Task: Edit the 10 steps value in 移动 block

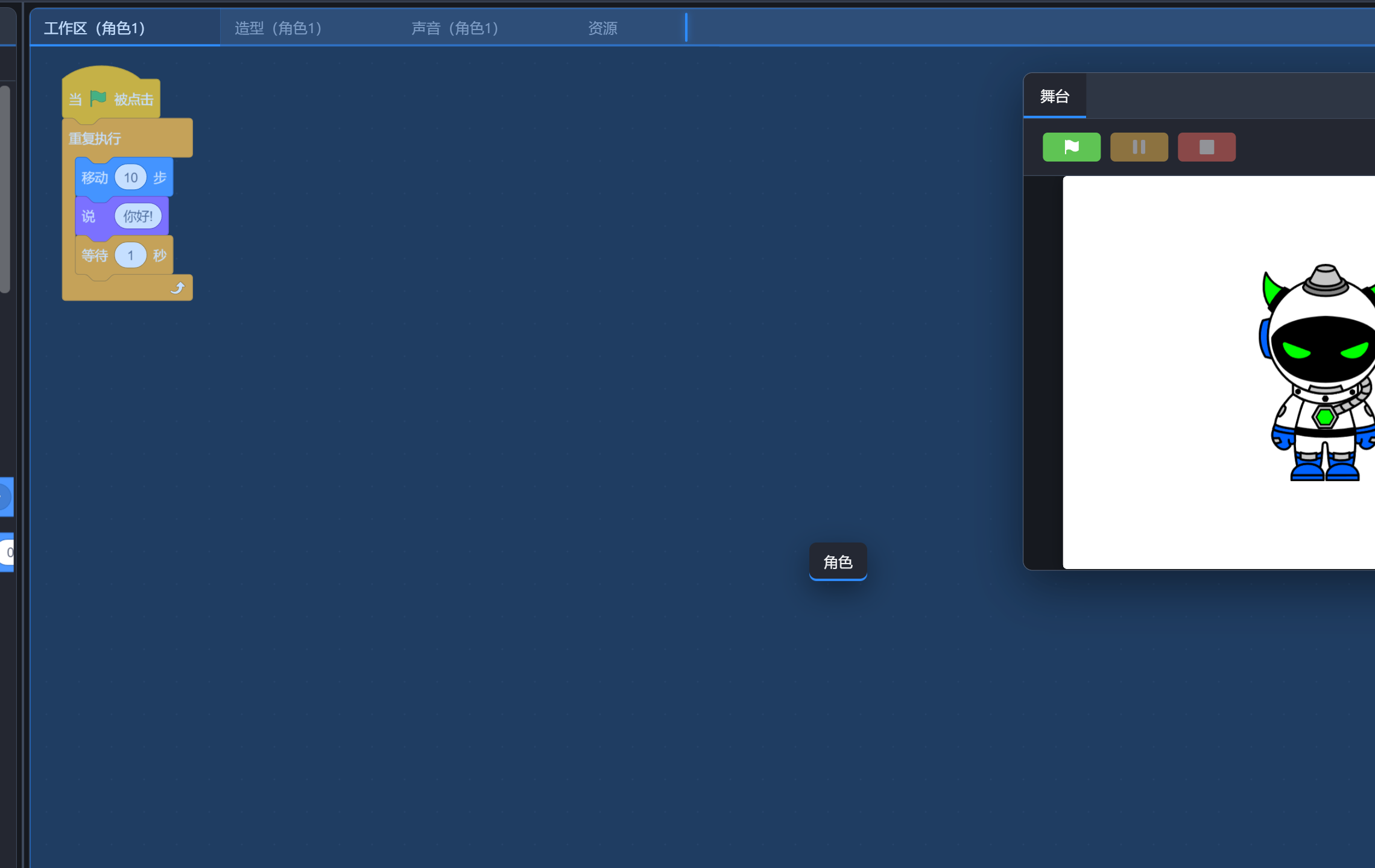Action: [130, 177]
